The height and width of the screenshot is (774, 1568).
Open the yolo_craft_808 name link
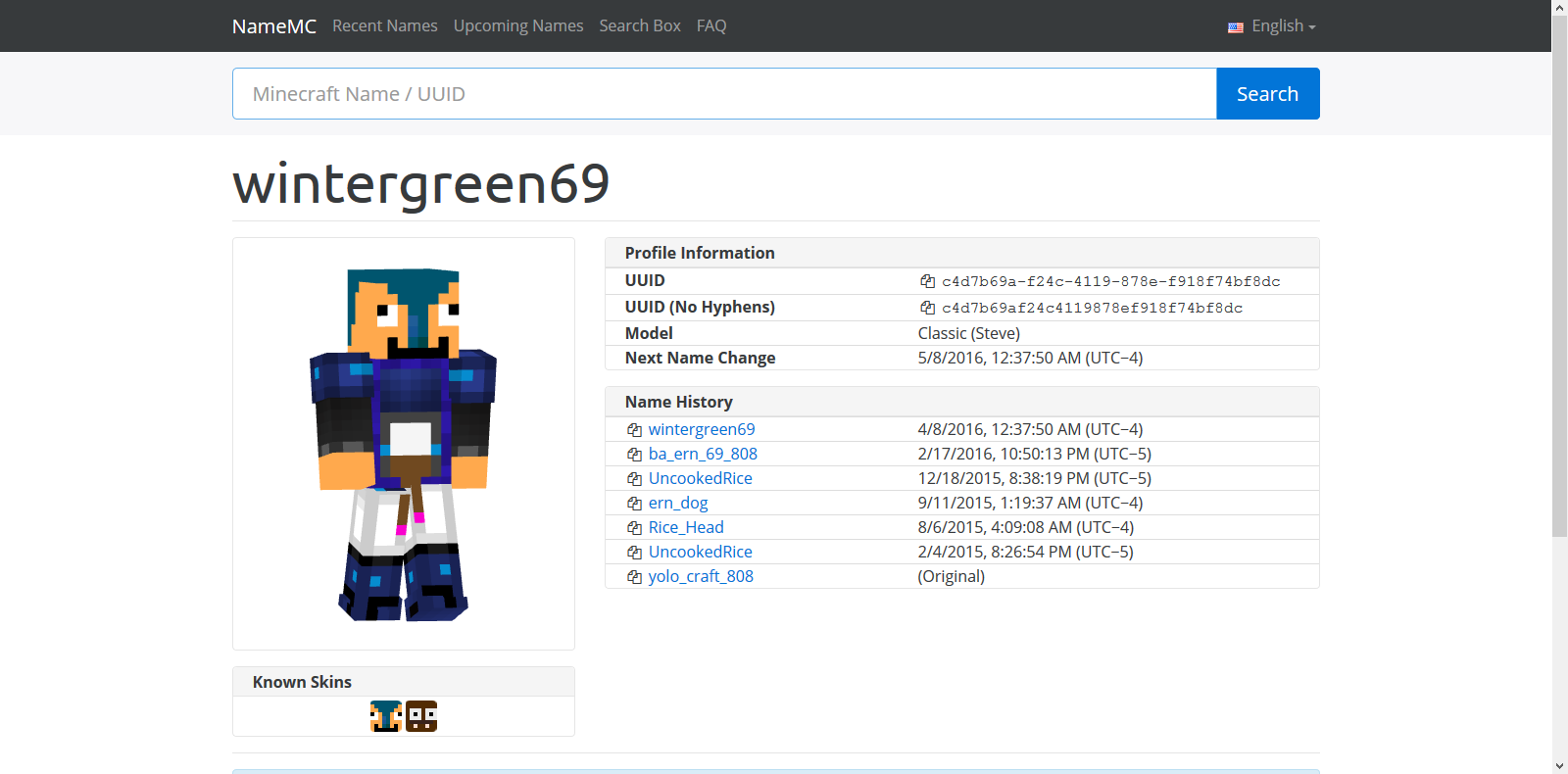click(701, 576)
